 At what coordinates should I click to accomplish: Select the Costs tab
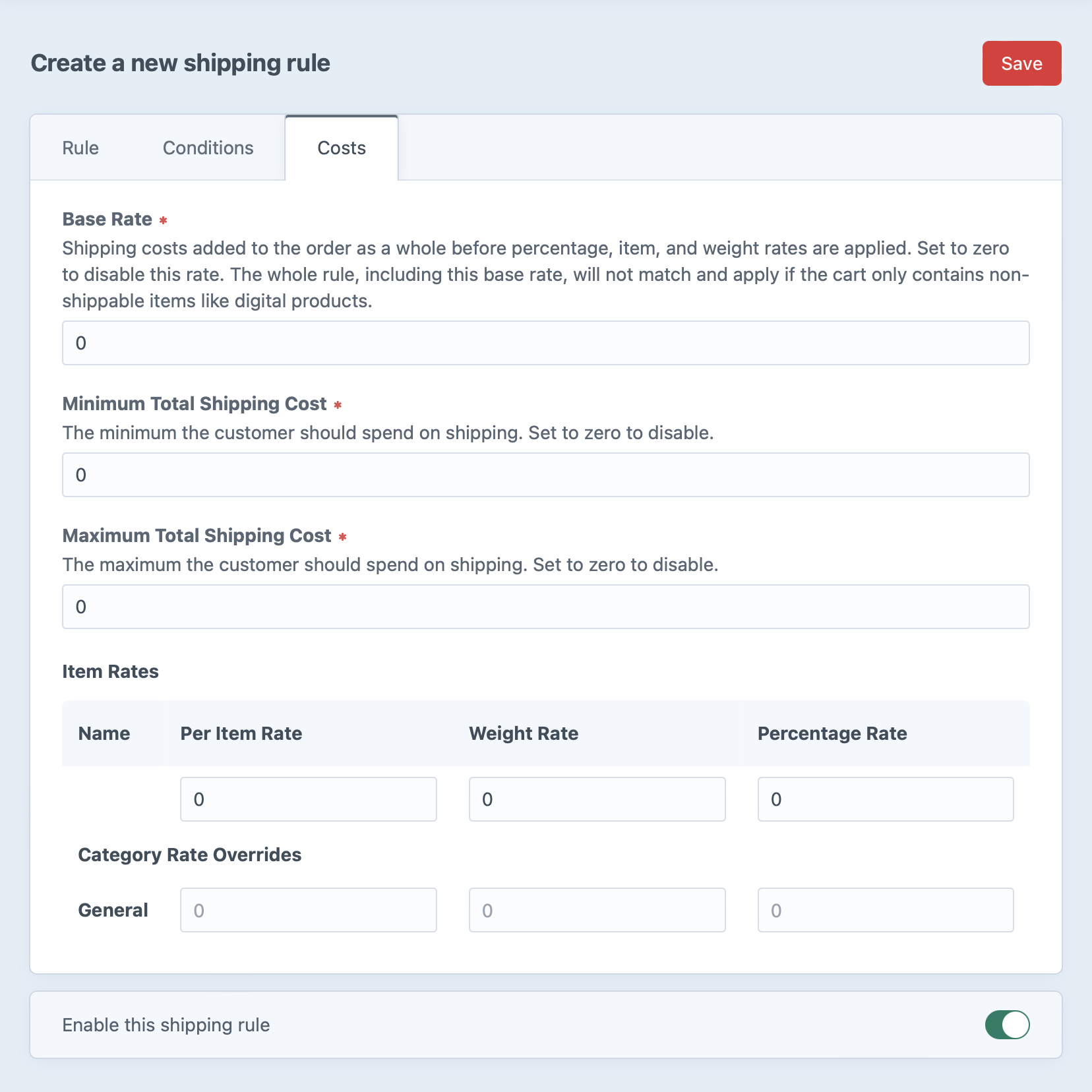pyautogui.click(x=341, y=147)
